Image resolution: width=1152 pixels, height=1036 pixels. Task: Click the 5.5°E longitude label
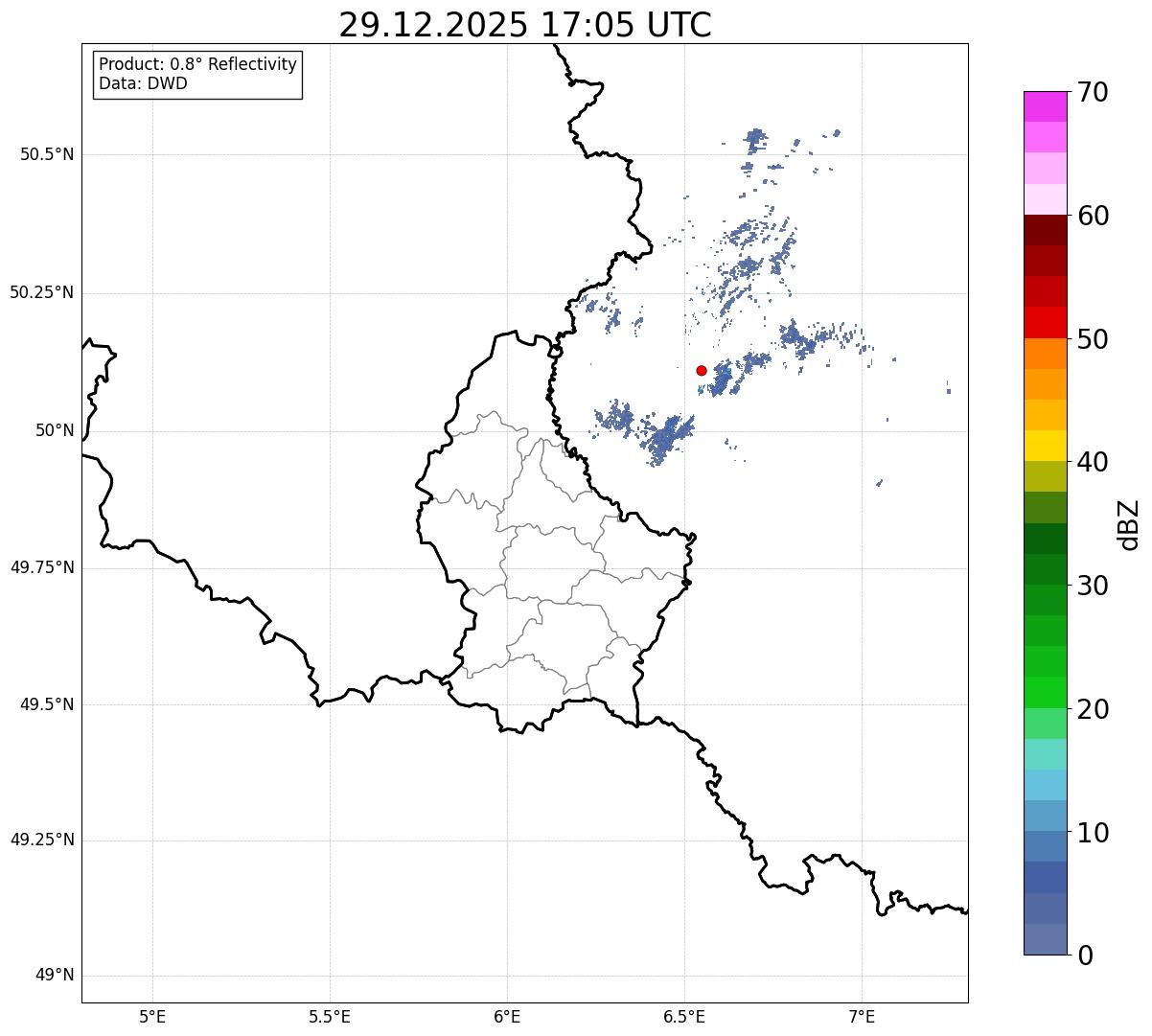[x=330, y=1017]
